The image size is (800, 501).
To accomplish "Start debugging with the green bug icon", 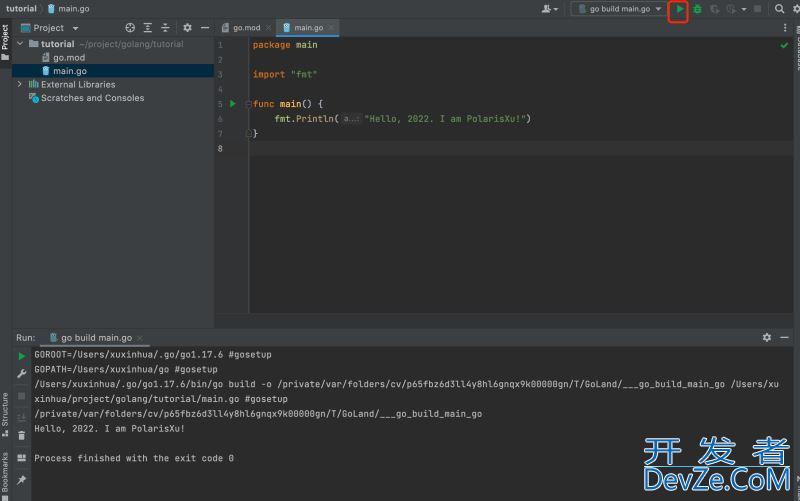I will (697, 9).
